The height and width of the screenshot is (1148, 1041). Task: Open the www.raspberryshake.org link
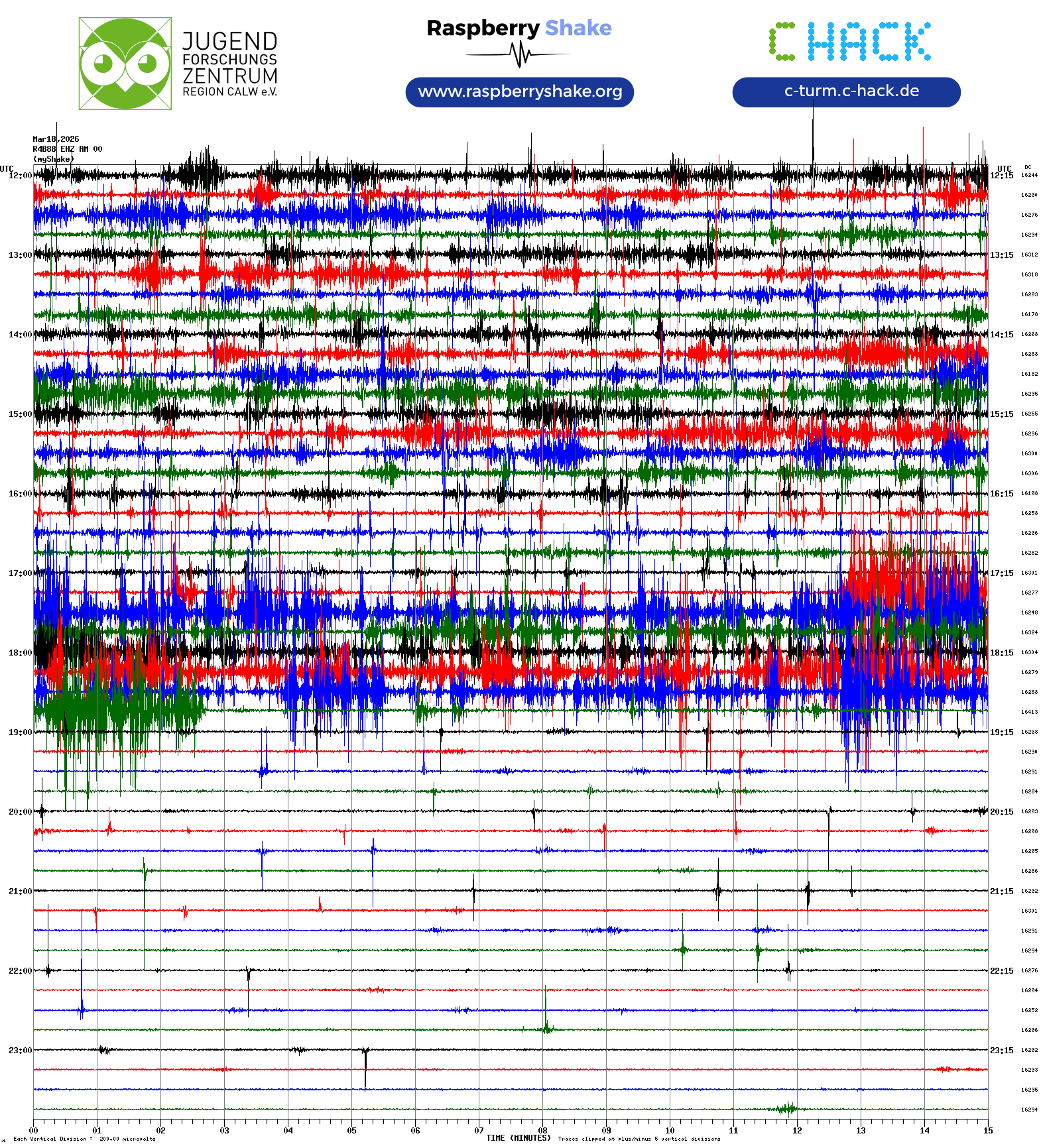coord(519,91)
